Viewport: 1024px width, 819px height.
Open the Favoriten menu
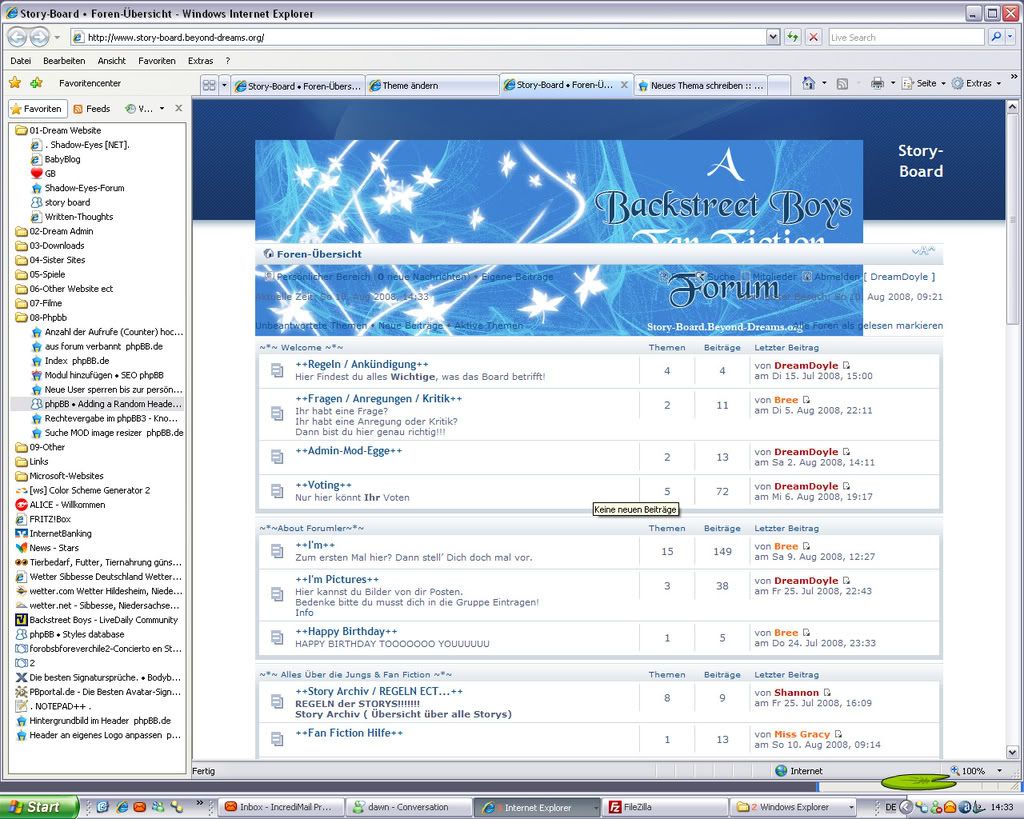click(157, 61)
